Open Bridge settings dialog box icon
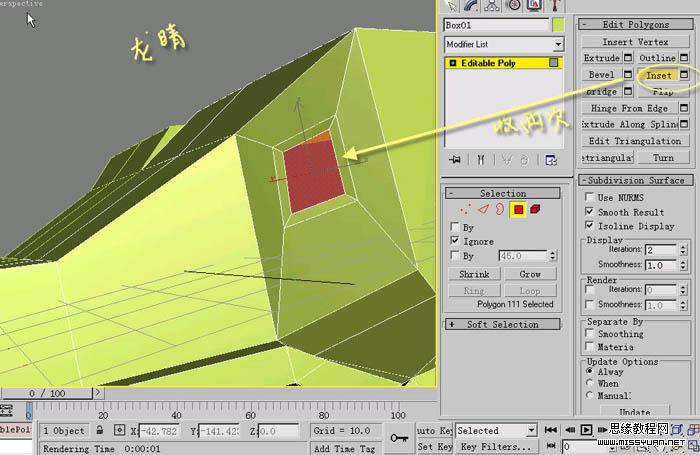Viewport: 700px width, 455px height. pos(628,91)
